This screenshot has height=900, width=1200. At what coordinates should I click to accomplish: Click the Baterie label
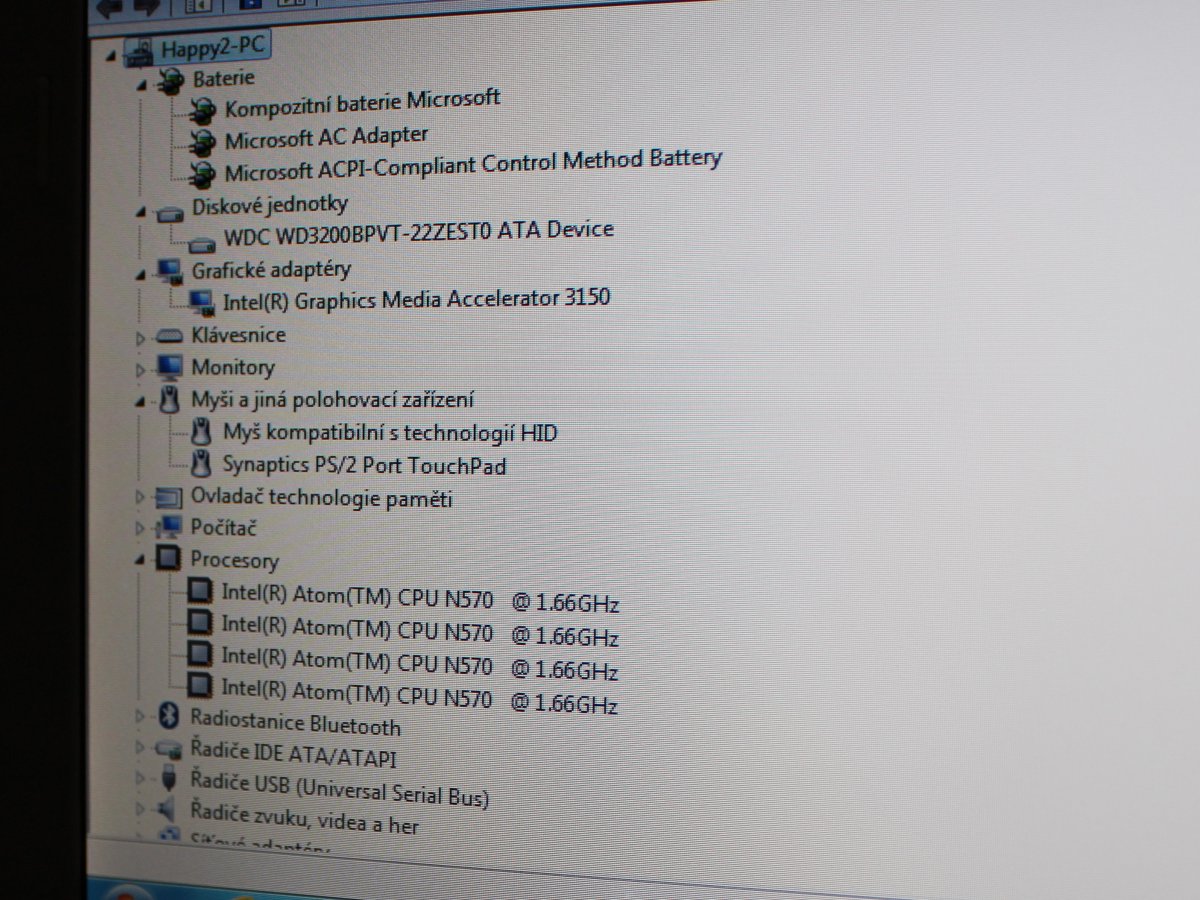pos(223,78)
